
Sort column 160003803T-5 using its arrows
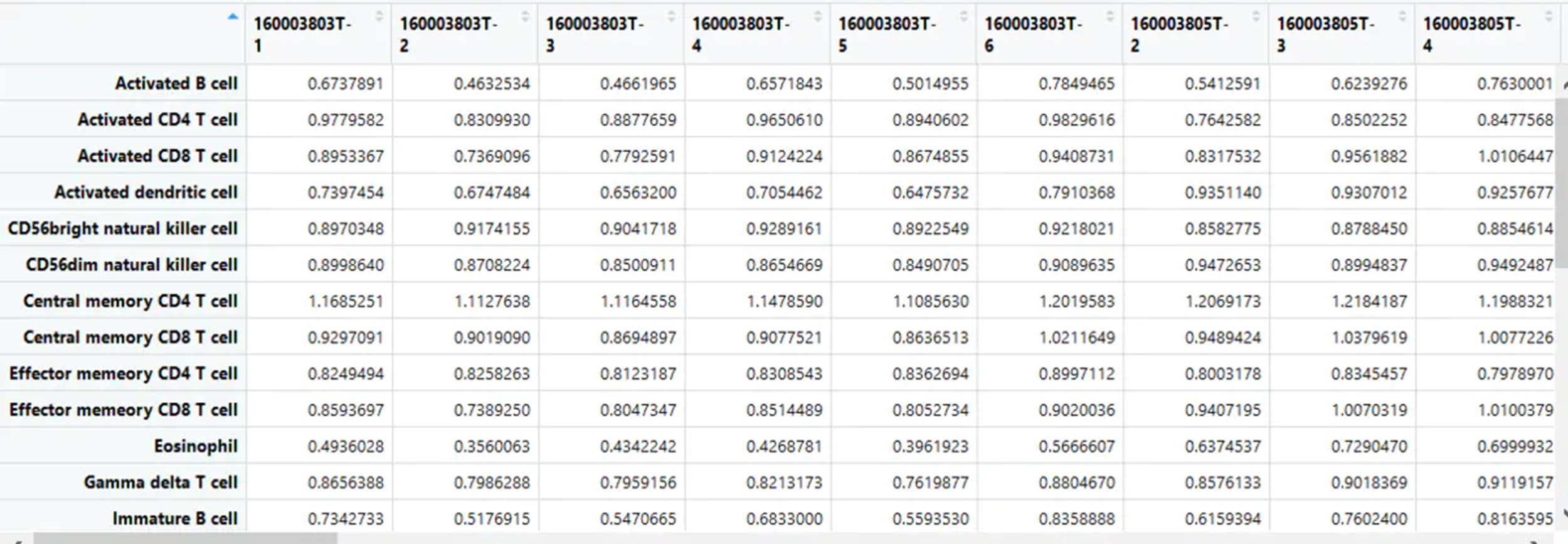tap(963, 17)
